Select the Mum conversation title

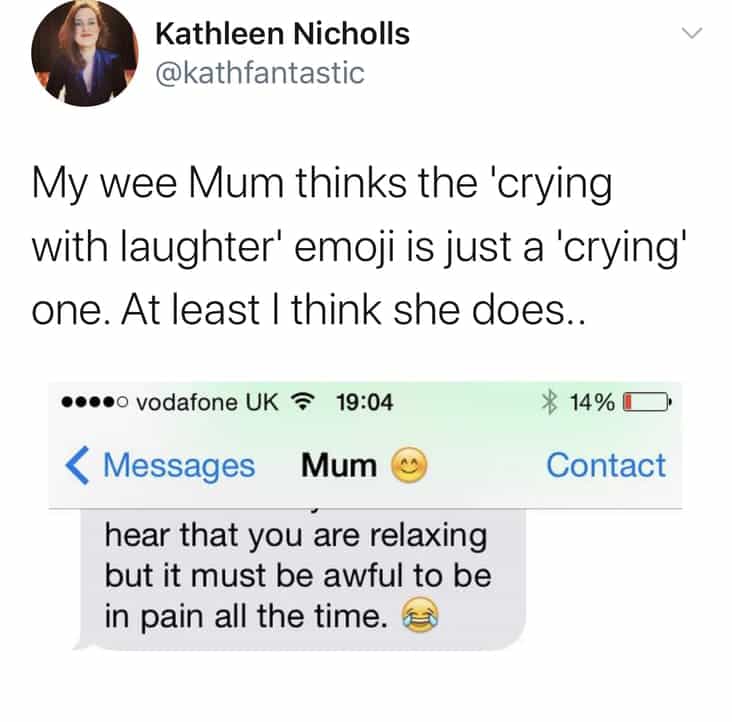click(x=339, y=465)
